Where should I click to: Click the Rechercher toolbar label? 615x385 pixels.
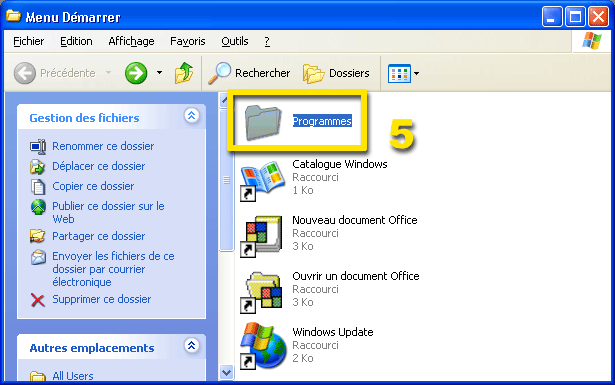262,73
